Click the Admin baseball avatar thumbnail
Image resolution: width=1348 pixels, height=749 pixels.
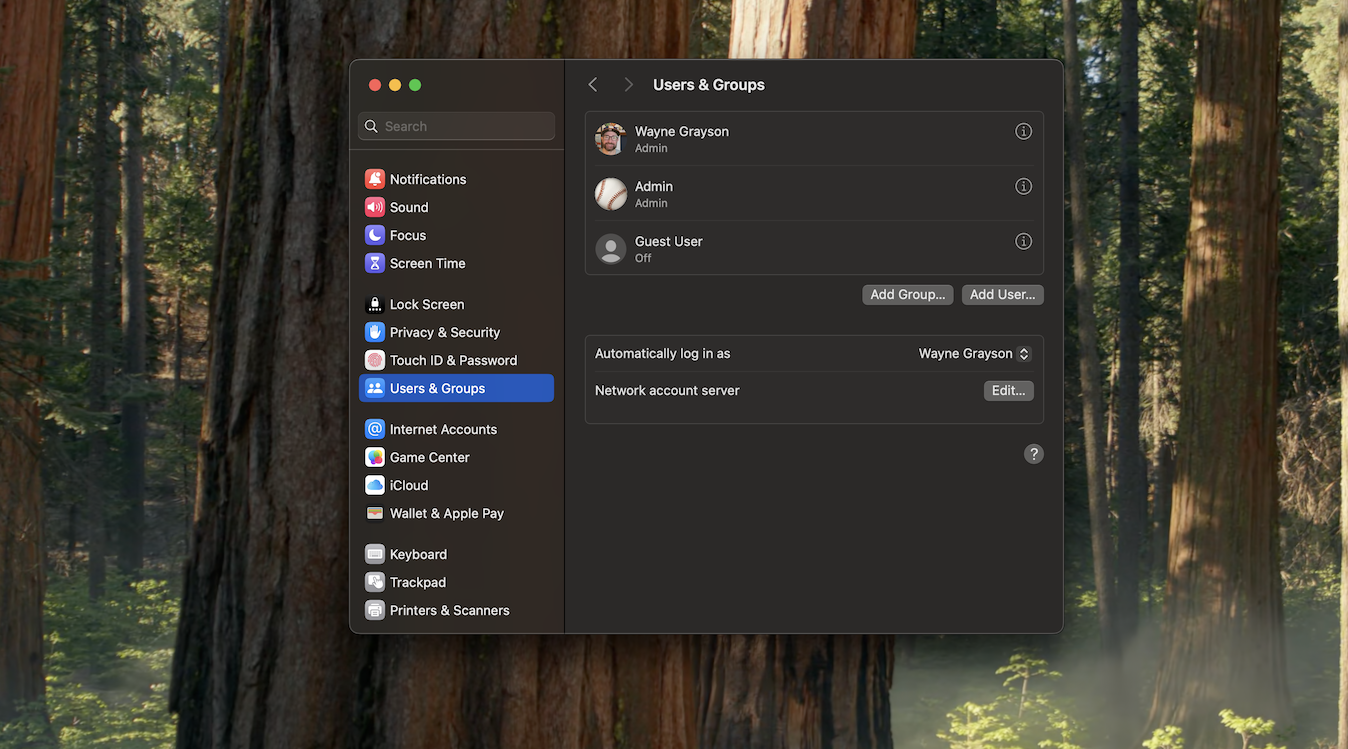(611, 194)
